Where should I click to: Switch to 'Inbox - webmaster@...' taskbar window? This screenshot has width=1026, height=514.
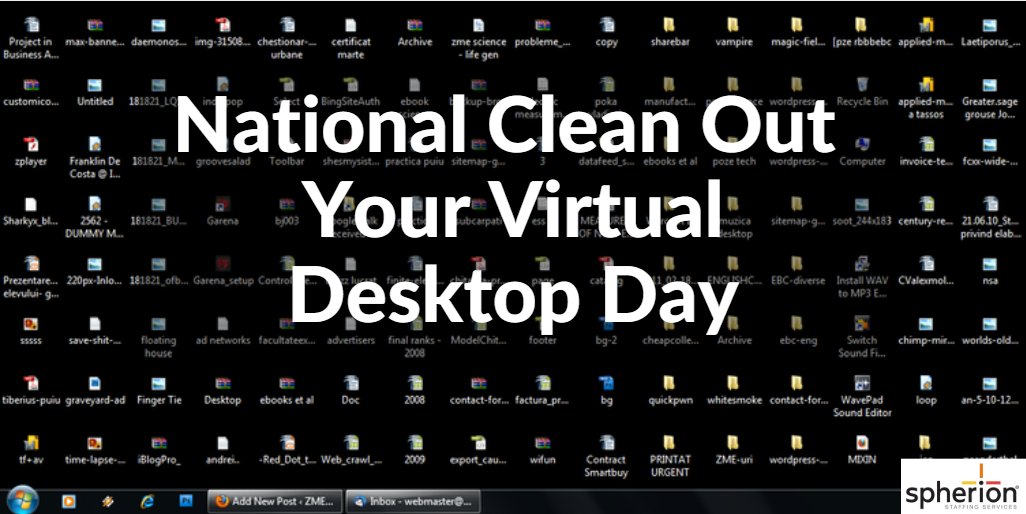tap(413, 502)
